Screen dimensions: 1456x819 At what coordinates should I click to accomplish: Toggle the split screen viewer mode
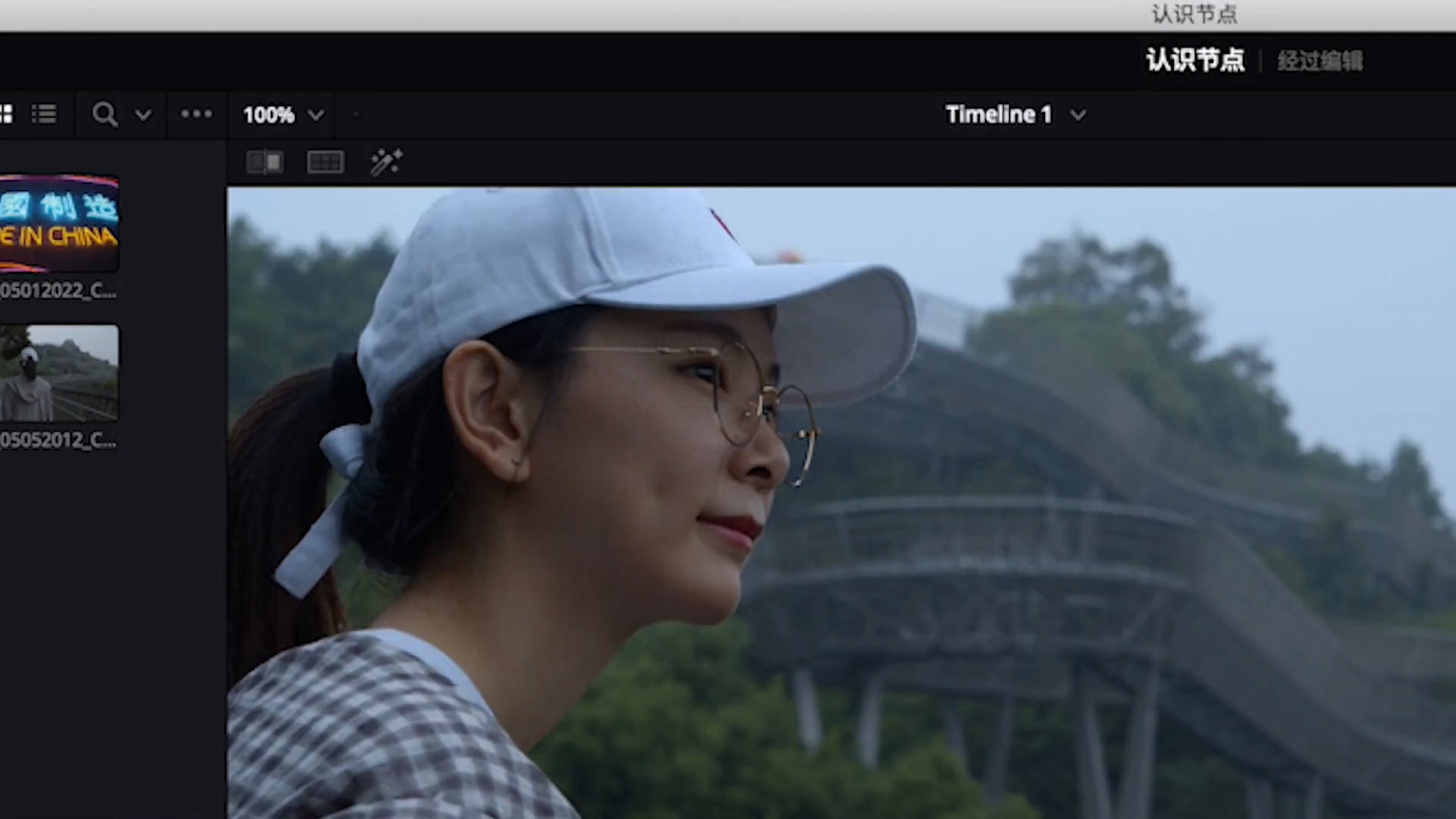(325, 162)
